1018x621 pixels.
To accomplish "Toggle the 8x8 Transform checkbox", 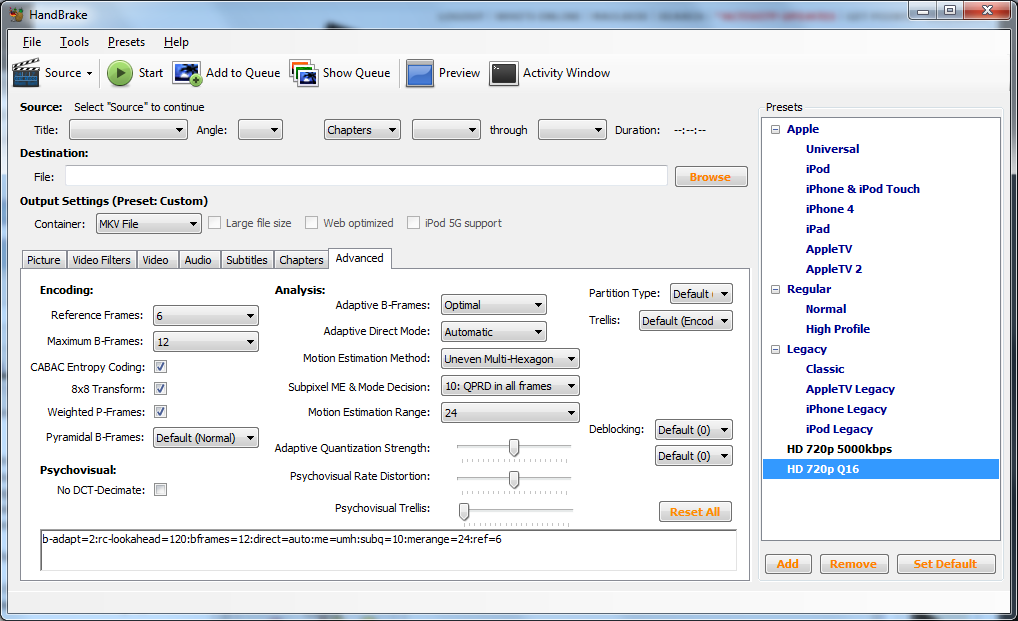I will 160,389.
